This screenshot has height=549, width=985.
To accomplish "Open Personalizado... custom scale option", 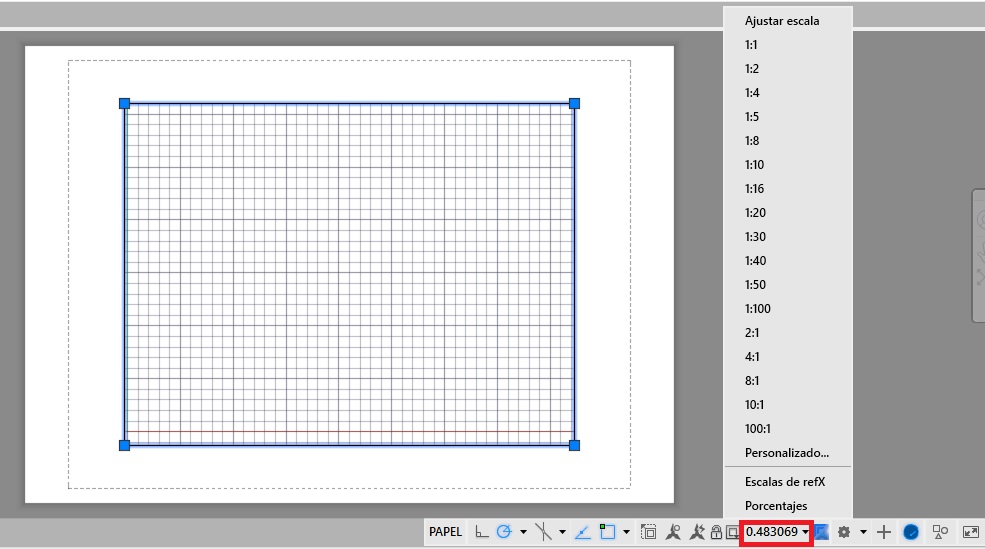I will pyautogui.click(x=788, y=453).
